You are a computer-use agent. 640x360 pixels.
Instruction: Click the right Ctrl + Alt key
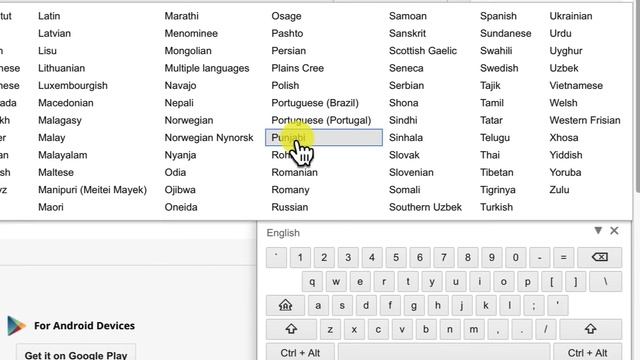[x=587, y=353]
